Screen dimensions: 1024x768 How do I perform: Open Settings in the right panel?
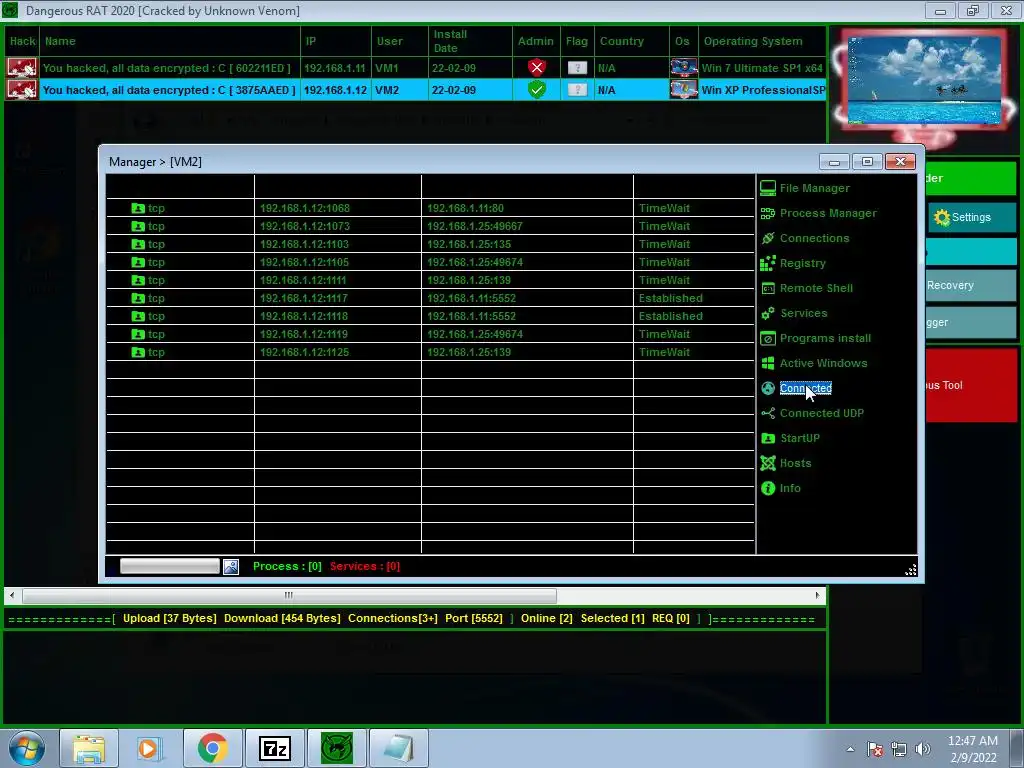[972, 217]
